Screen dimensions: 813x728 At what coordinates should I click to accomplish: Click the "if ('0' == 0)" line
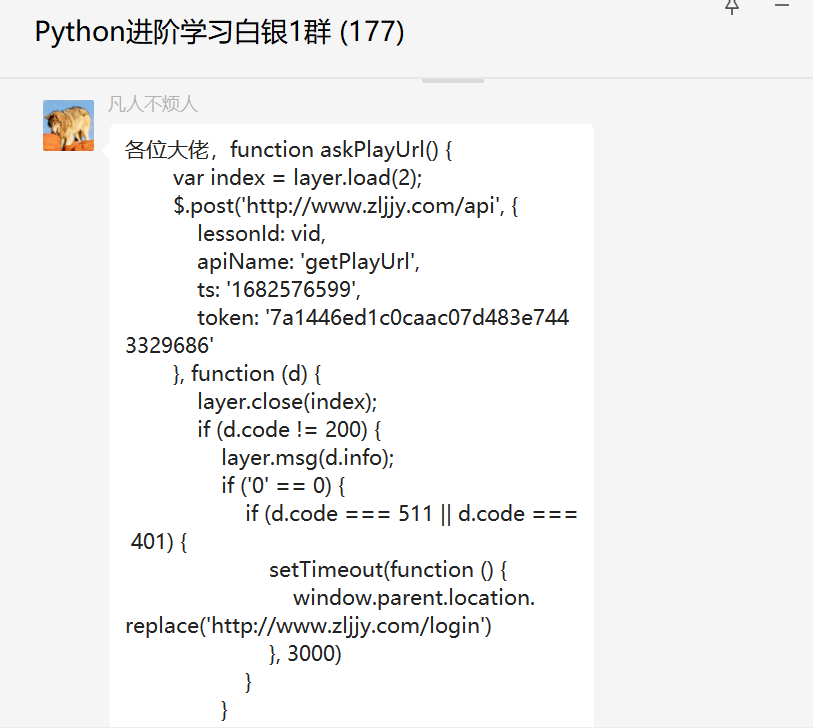click(x=283, y=486)
